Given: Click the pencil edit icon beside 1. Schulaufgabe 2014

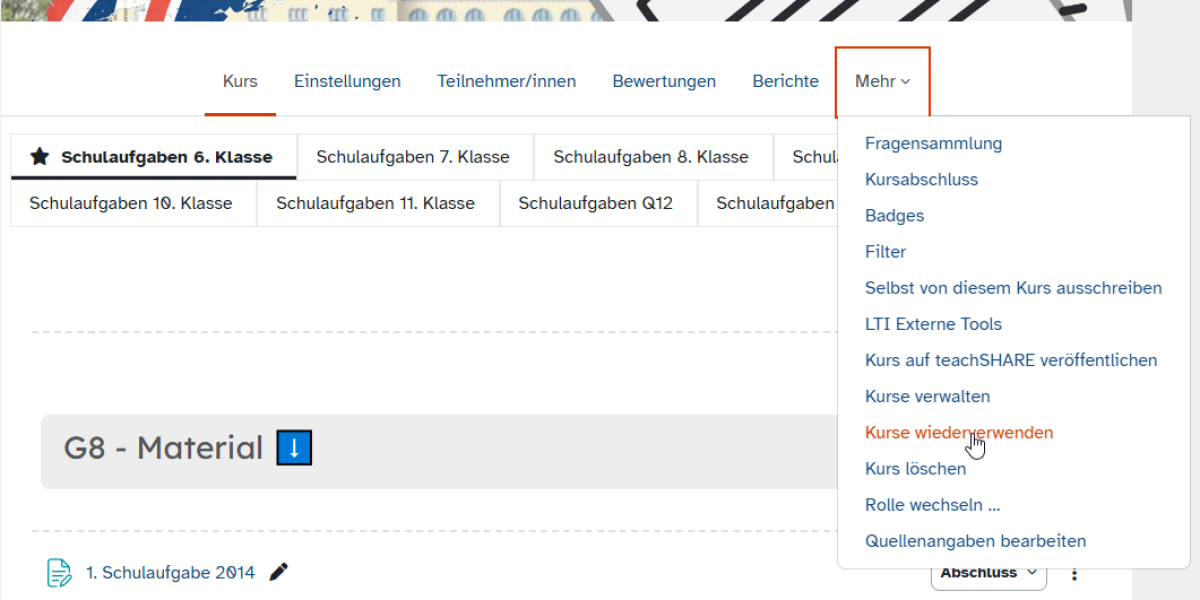Looking at the screenshot, I should (x=279, y=572).
